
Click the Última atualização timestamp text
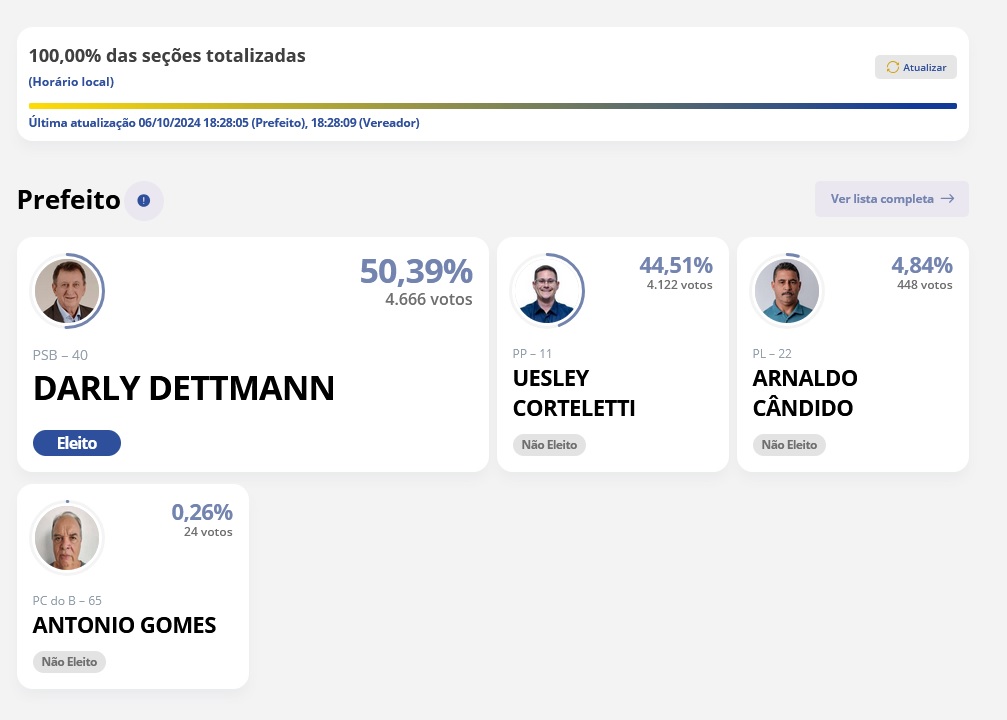(224, 123)
